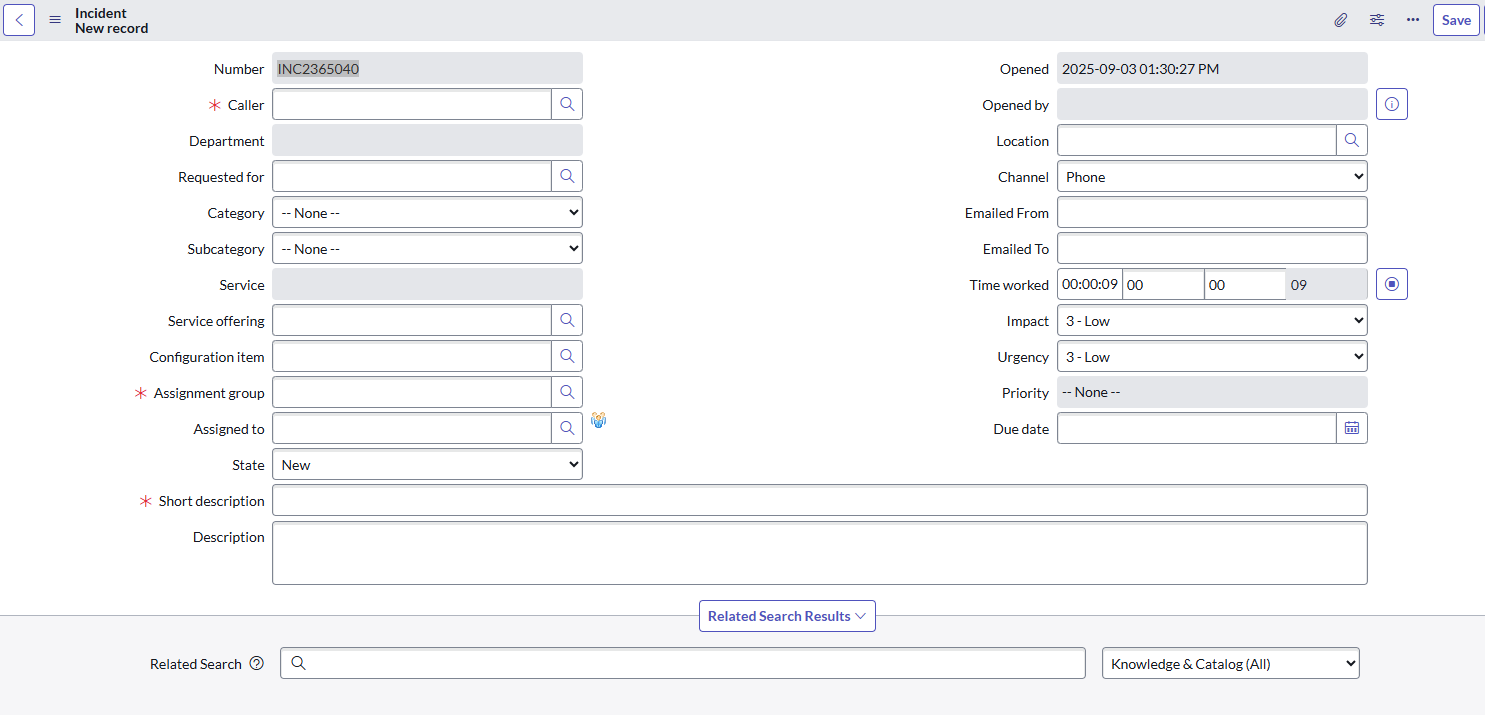
Task: Open the Channel dropdown
Action: 1211,177
